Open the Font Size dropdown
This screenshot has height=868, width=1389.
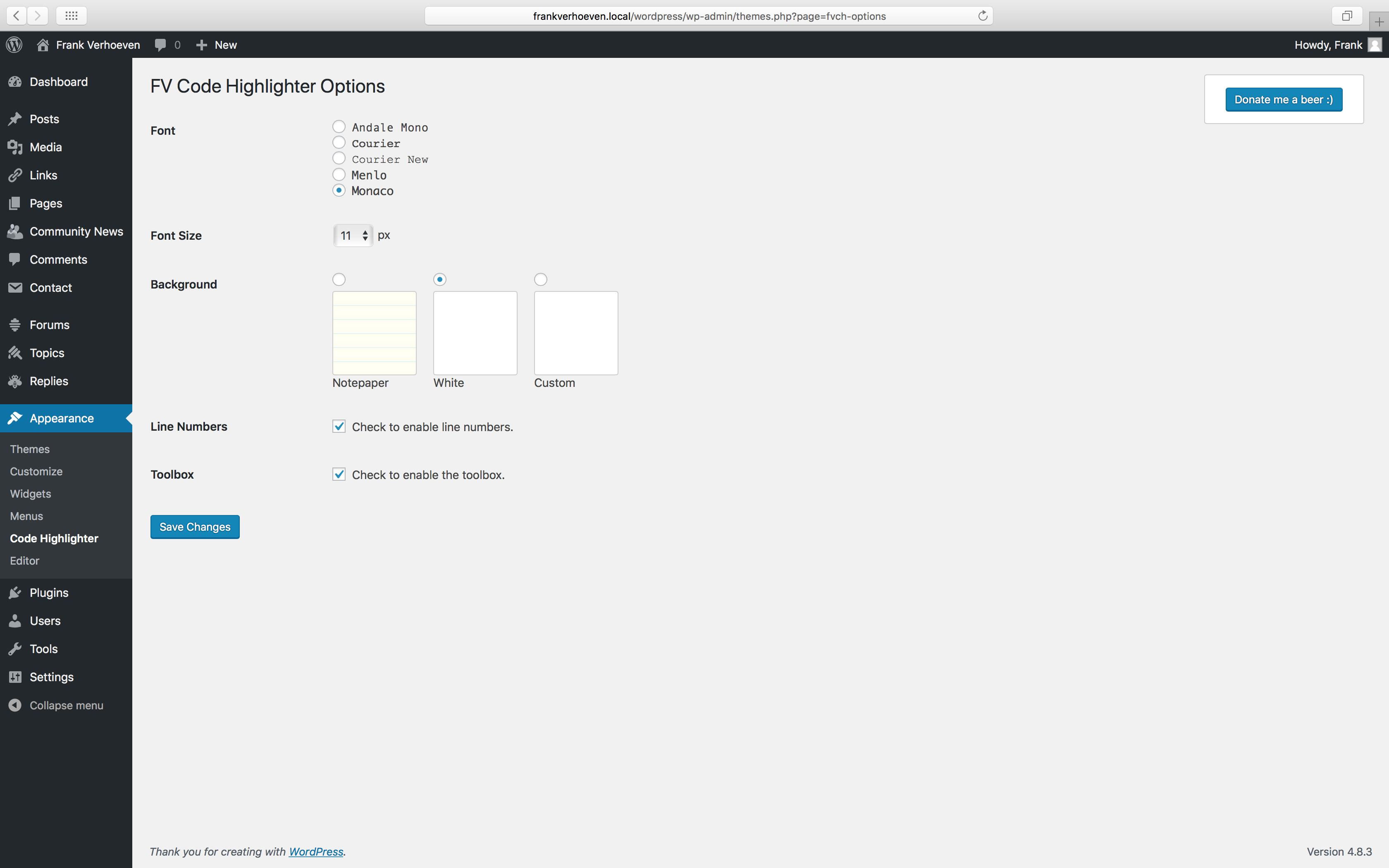click(353, 235)
